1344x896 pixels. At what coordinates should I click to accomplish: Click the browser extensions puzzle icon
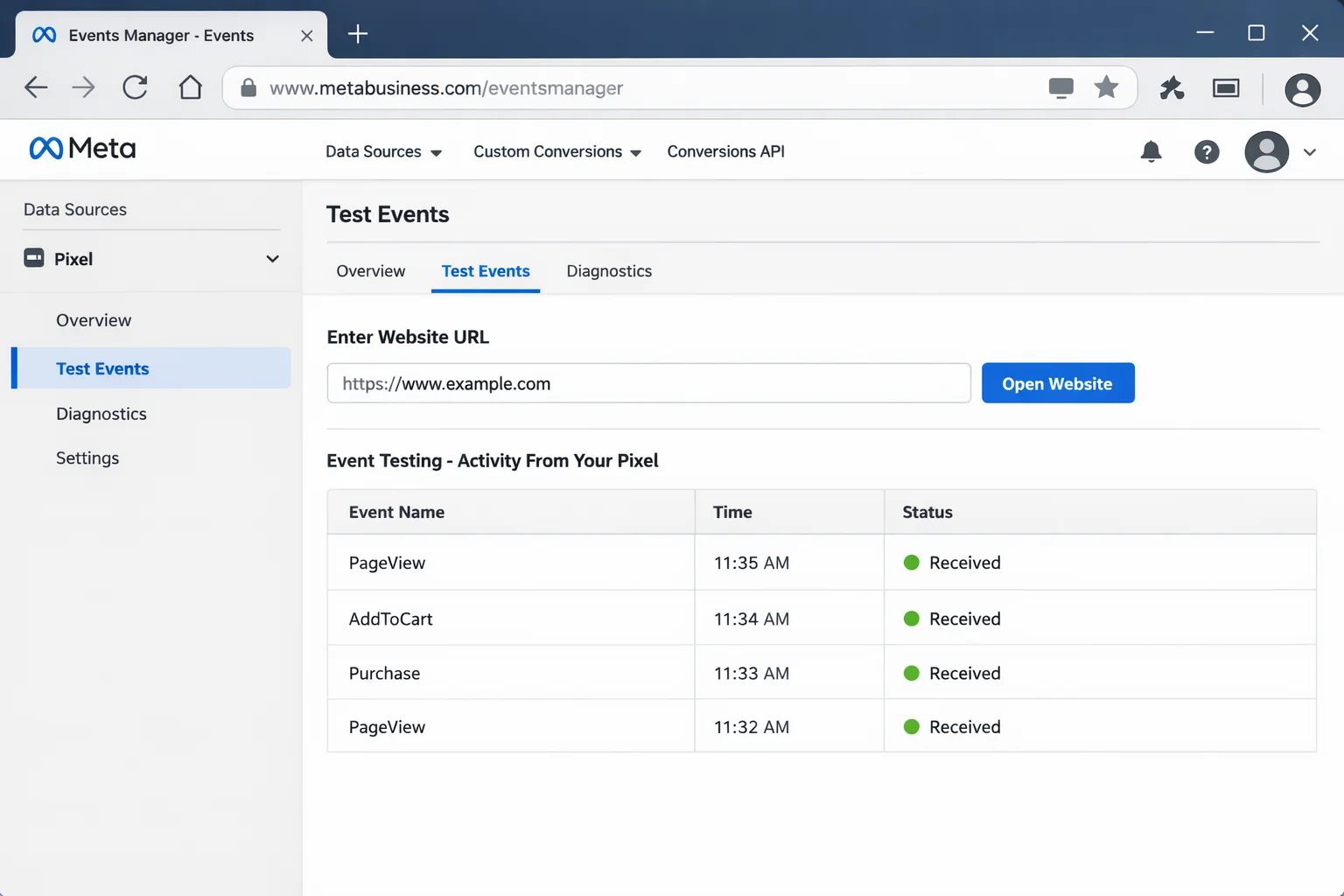click(1172, 87)
